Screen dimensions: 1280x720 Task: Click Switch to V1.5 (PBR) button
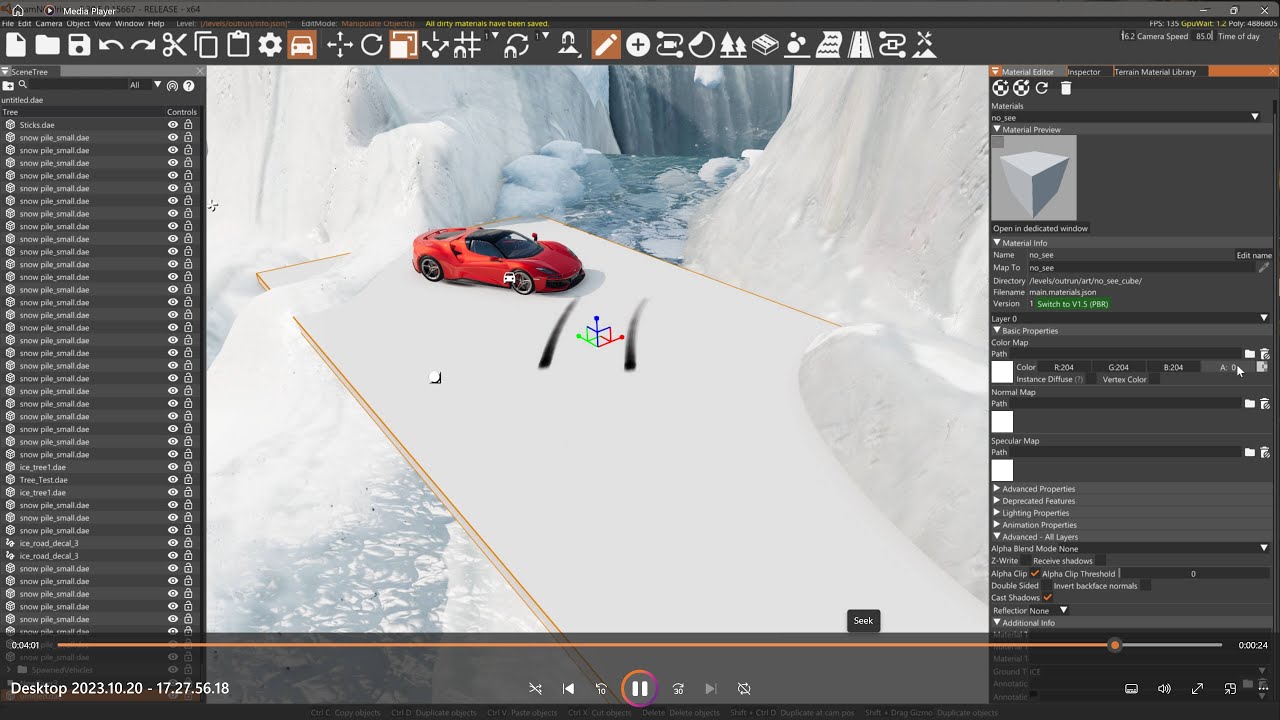click(x=1072, y=304)
